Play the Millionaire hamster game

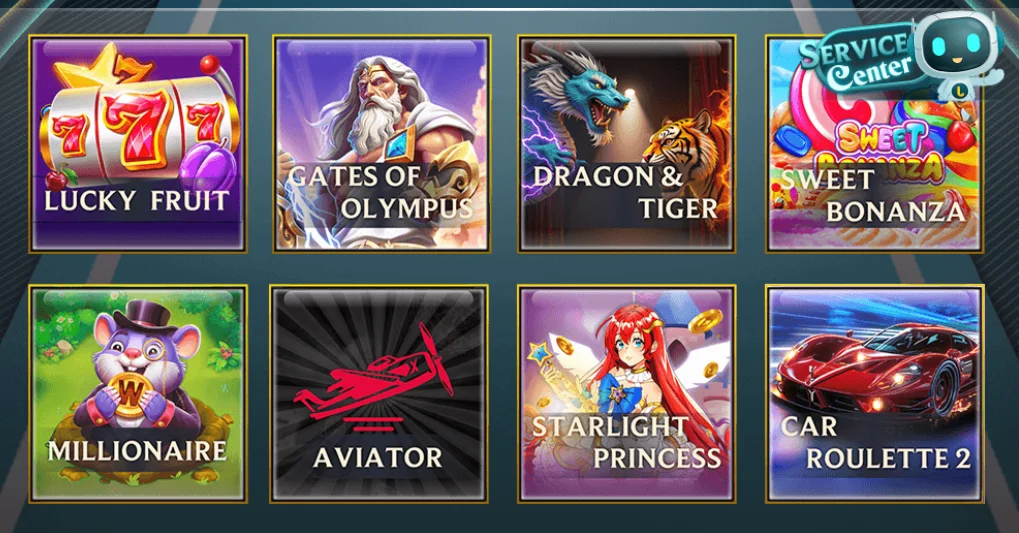138,394
